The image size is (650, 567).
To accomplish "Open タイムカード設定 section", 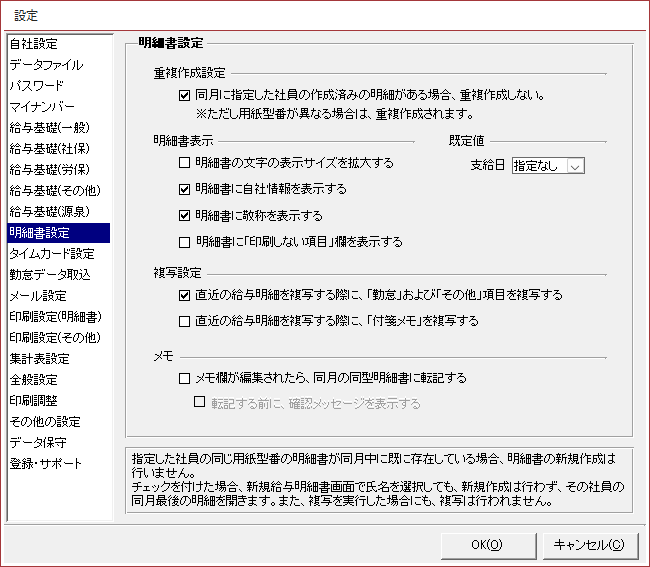I will 52,254.
